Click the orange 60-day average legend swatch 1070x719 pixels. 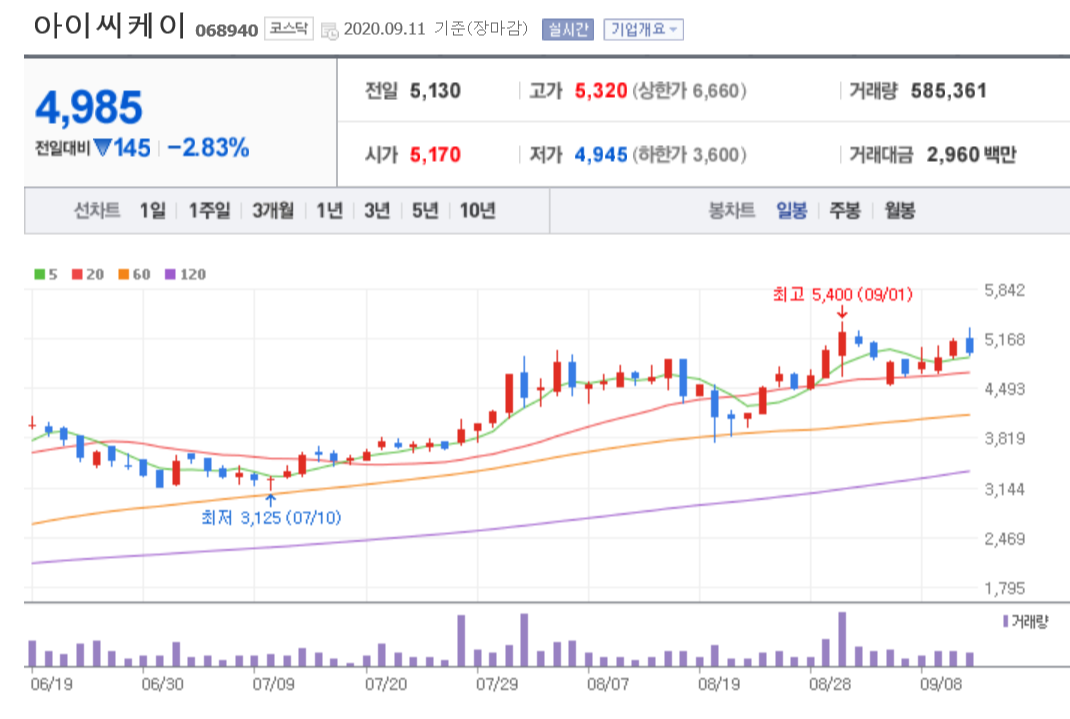[x=124, y=274]
